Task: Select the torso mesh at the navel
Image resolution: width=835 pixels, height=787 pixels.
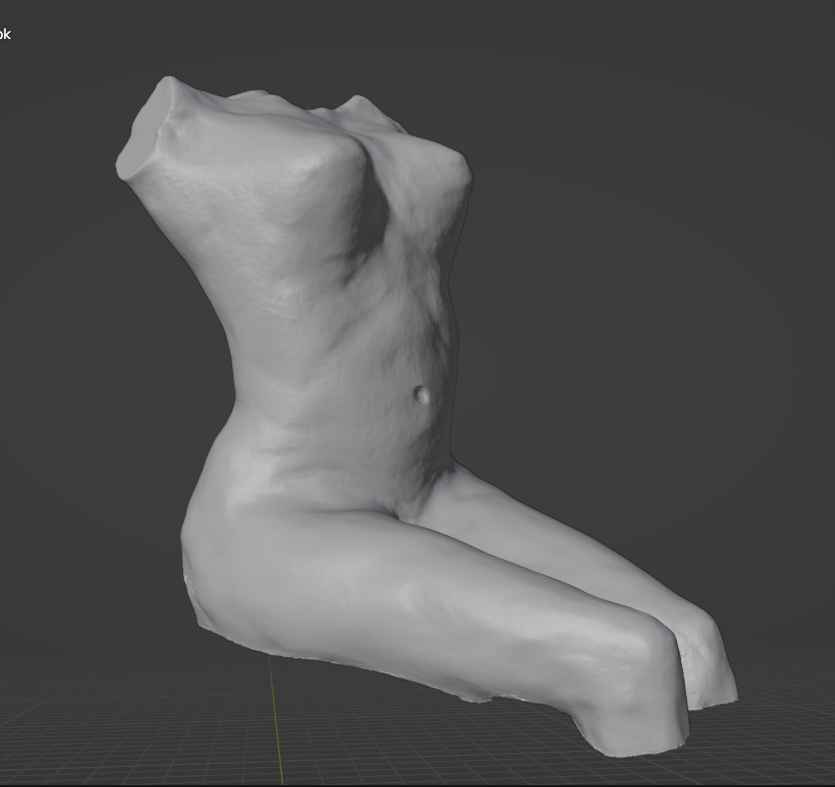Action: (422, 396)
